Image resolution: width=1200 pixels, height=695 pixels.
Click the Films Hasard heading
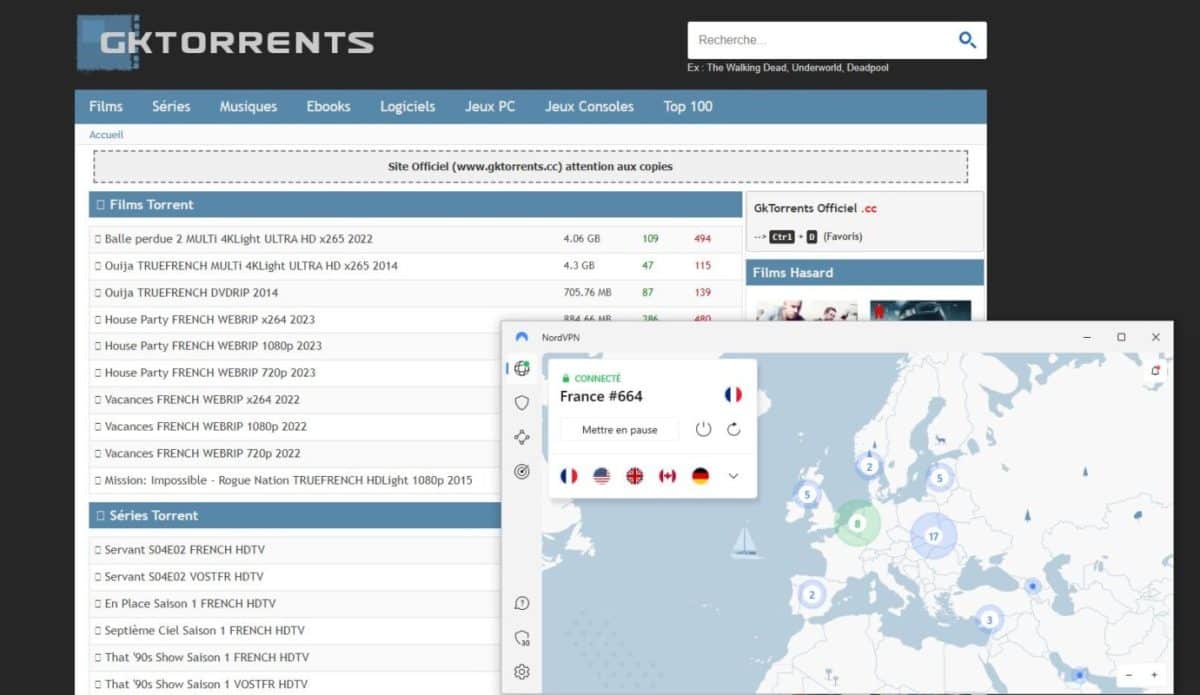(x=865, y=273)
